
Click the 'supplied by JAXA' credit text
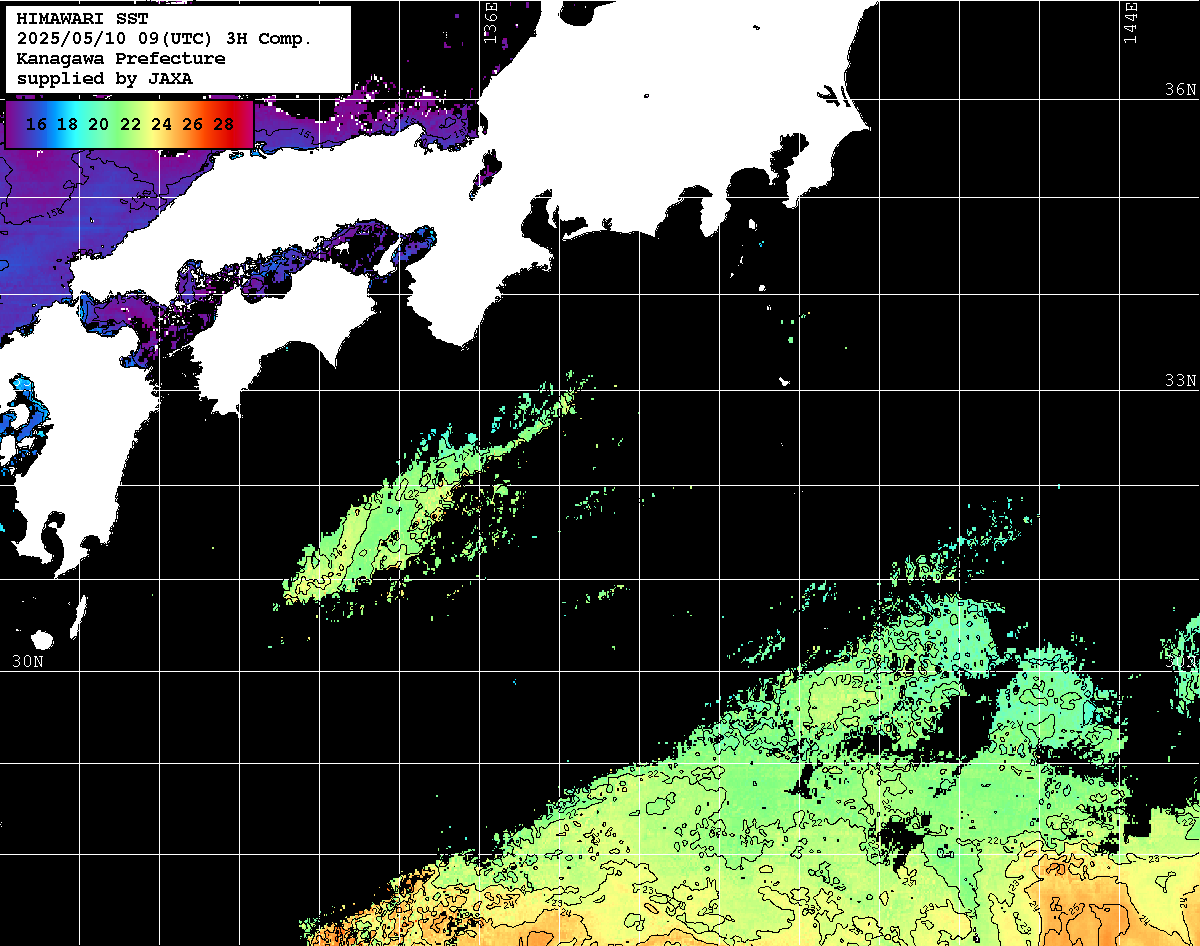(105, 78)
